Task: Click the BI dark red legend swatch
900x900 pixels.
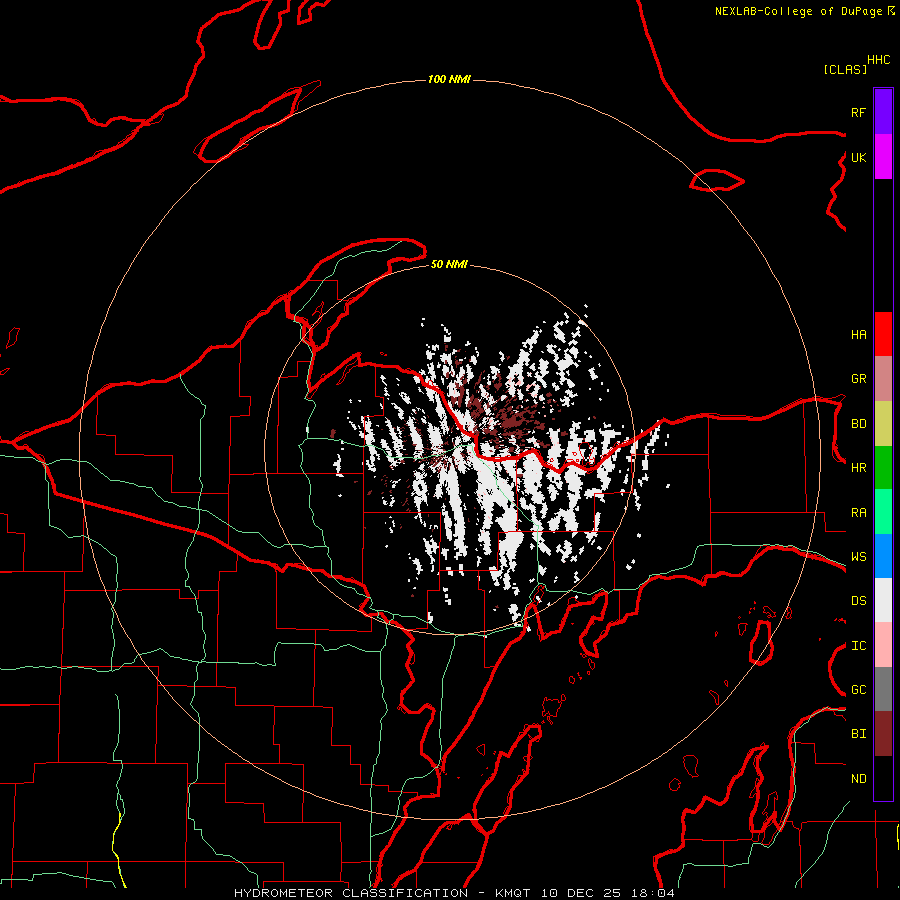Action: pyautogui.click(x=883, y=734)
